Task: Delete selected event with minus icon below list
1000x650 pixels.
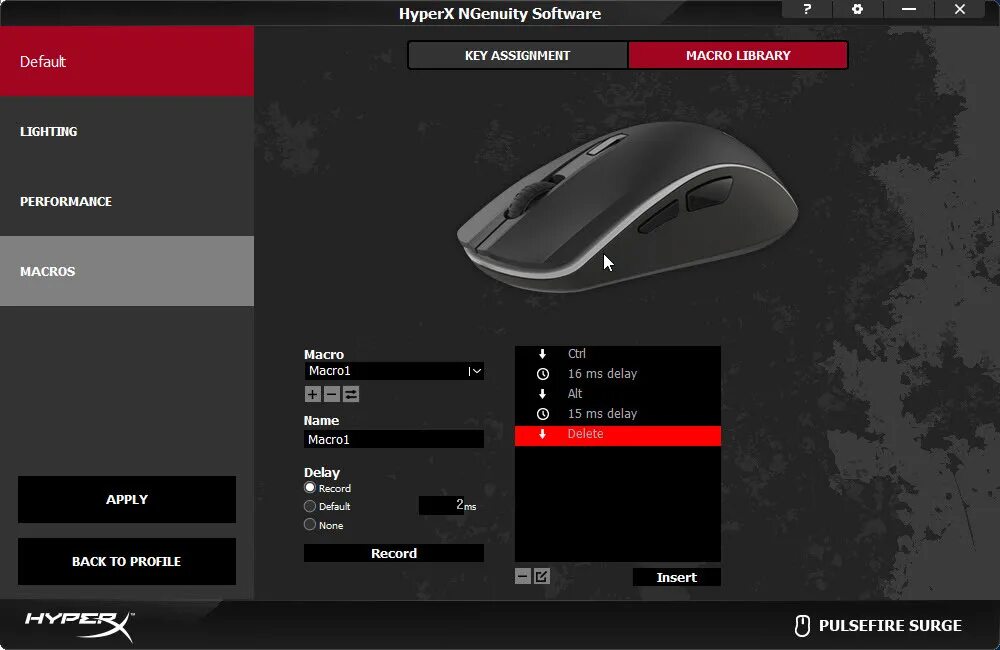Action: [x=522, y=577]
